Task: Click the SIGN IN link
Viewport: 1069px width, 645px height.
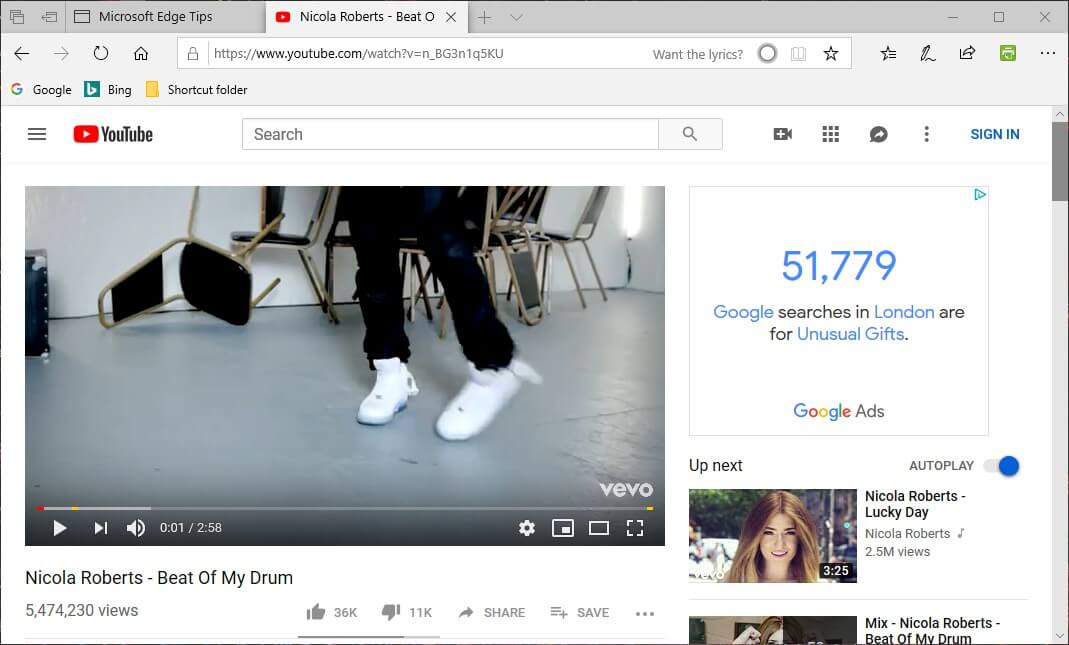Action: point(994,134)
